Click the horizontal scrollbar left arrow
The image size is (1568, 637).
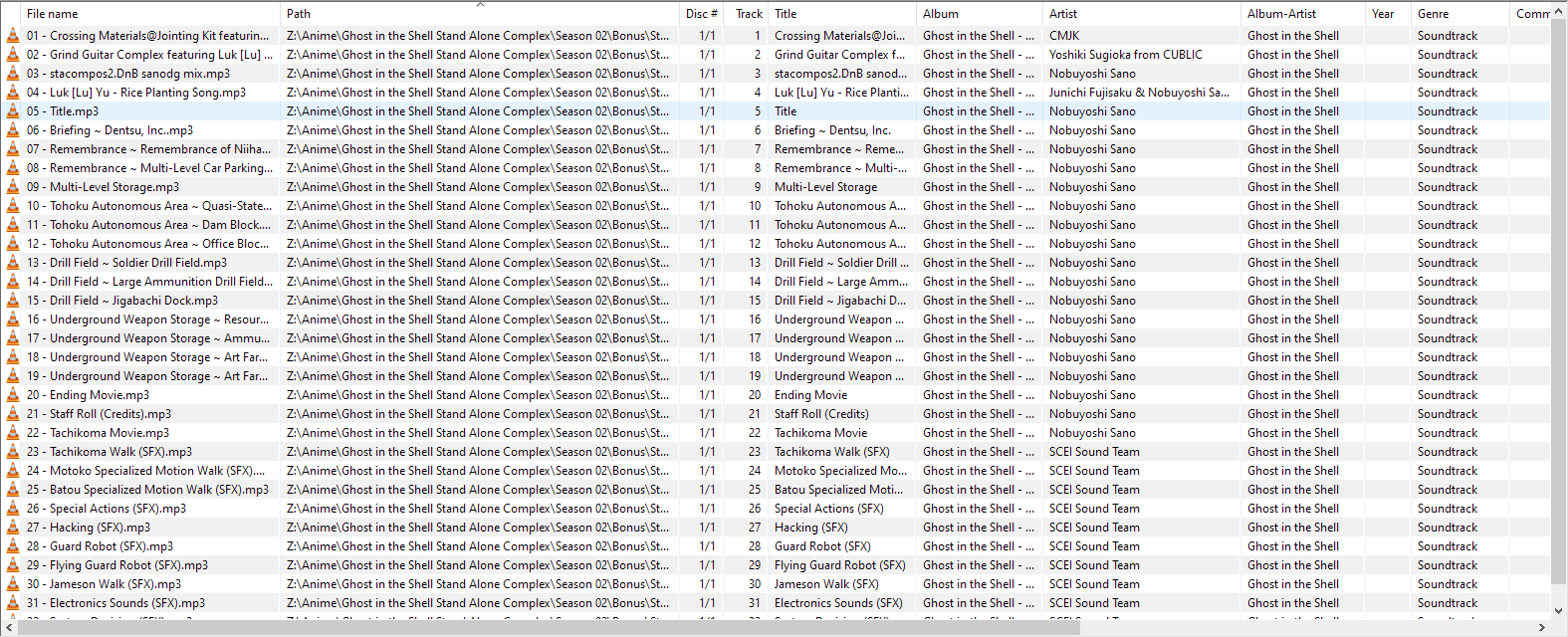pyautogui.click(x=8, y=628)
